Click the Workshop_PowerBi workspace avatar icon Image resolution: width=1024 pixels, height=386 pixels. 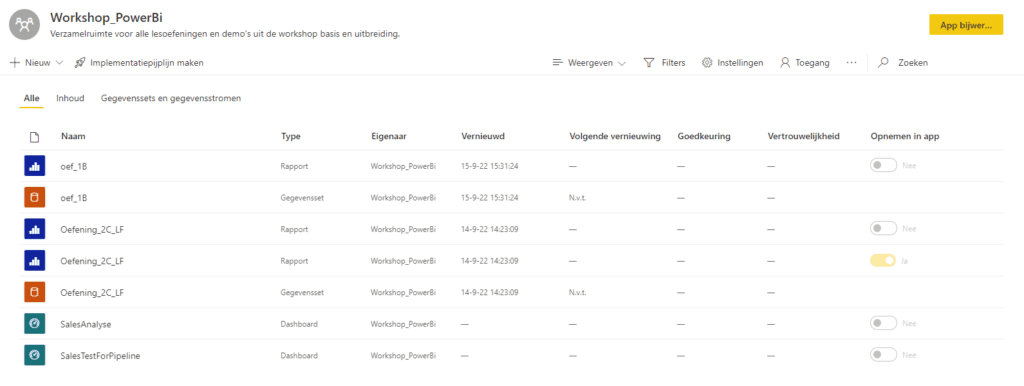click(x=25, y=24)
